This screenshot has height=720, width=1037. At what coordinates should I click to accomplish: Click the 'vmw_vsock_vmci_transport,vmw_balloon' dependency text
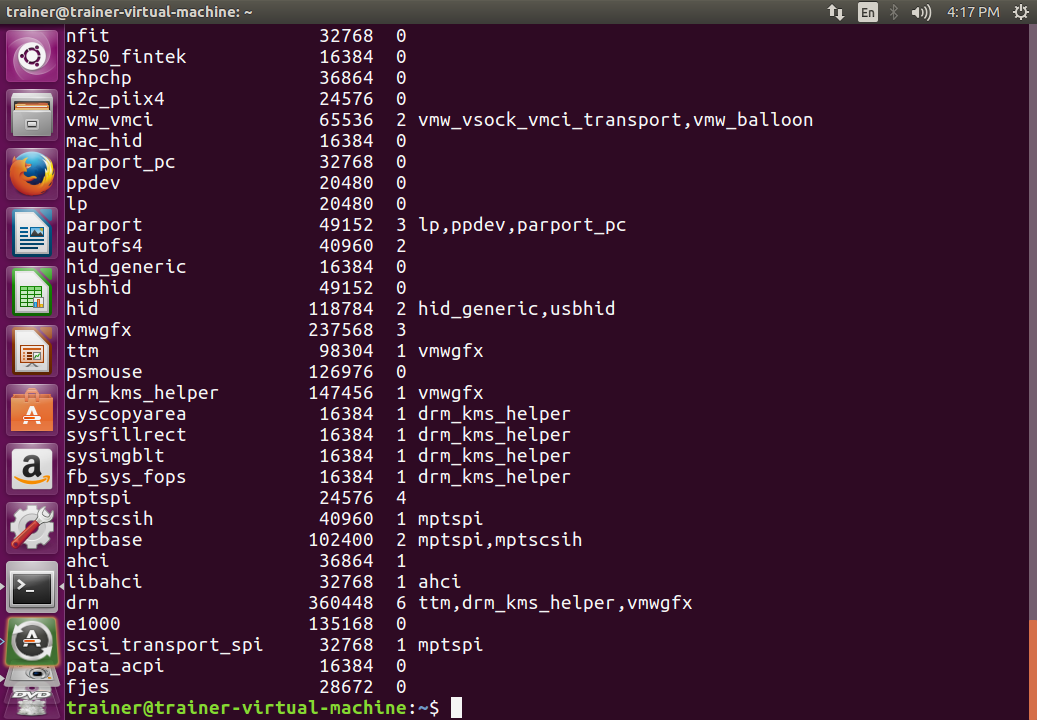click(616, 120)
